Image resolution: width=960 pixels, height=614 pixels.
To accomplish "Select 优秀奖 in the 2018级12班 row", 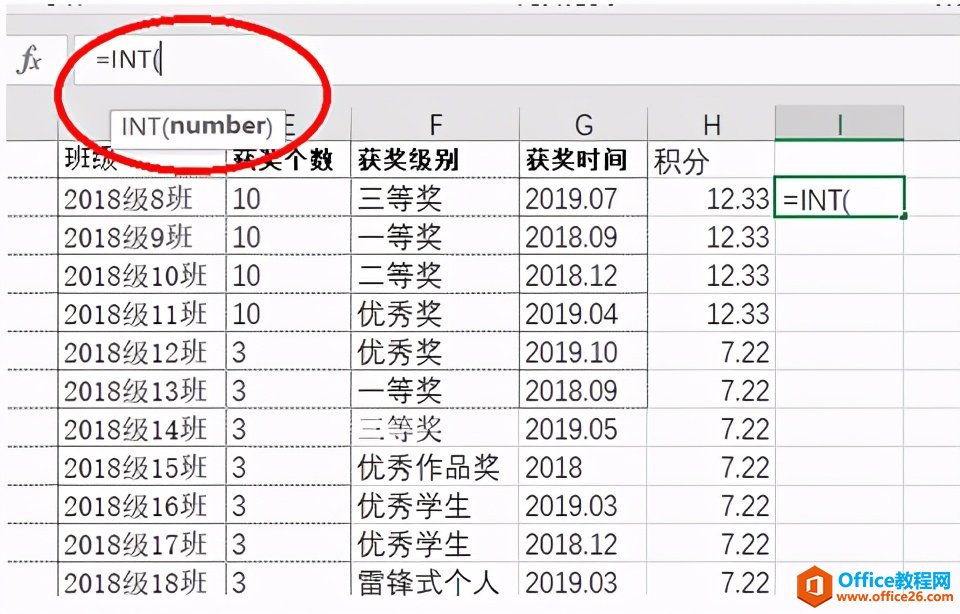I will pyautogui.click(x=435, y=351).
